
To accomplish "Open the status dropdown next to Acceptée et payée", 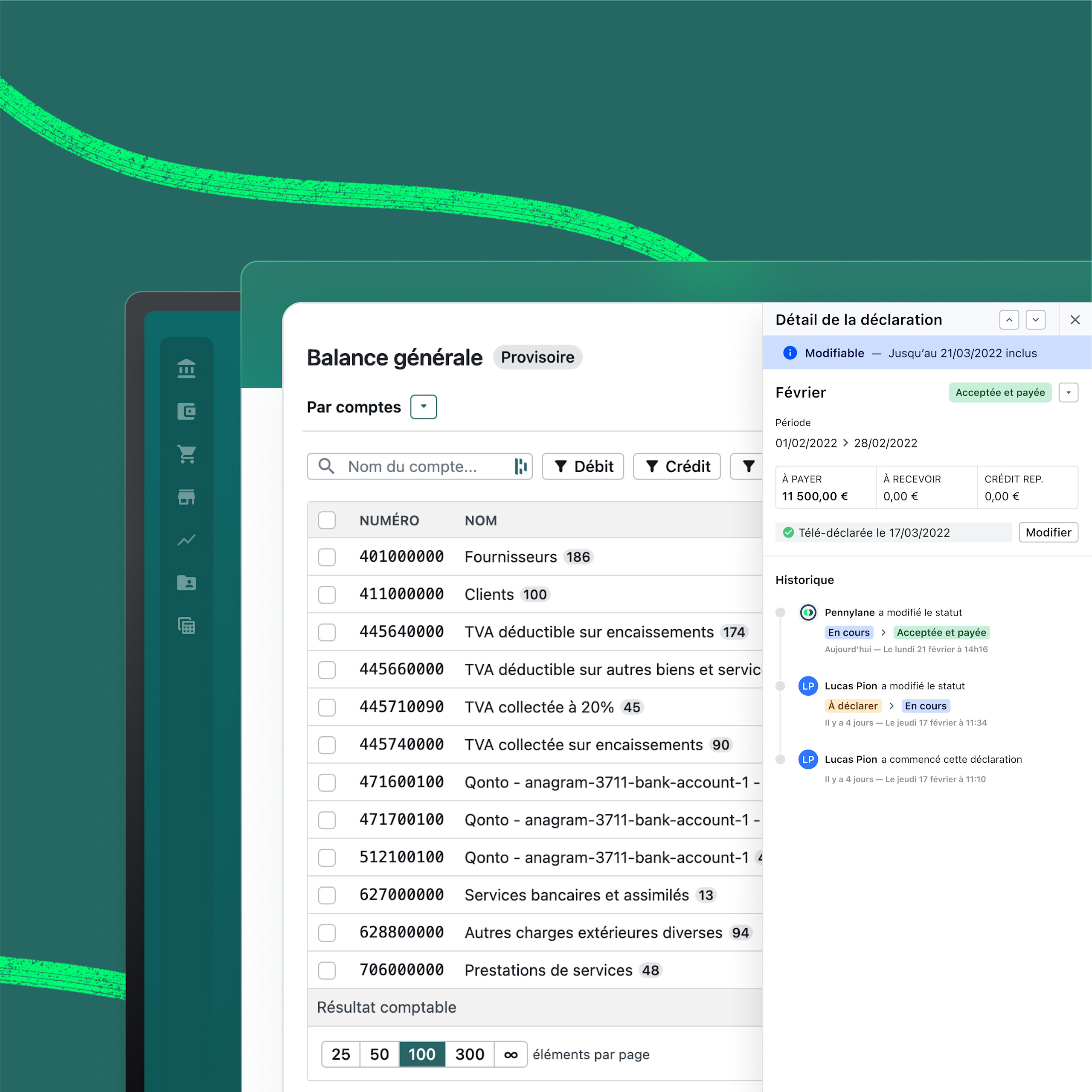I will pyautogui.click(x=1068, y=392).
